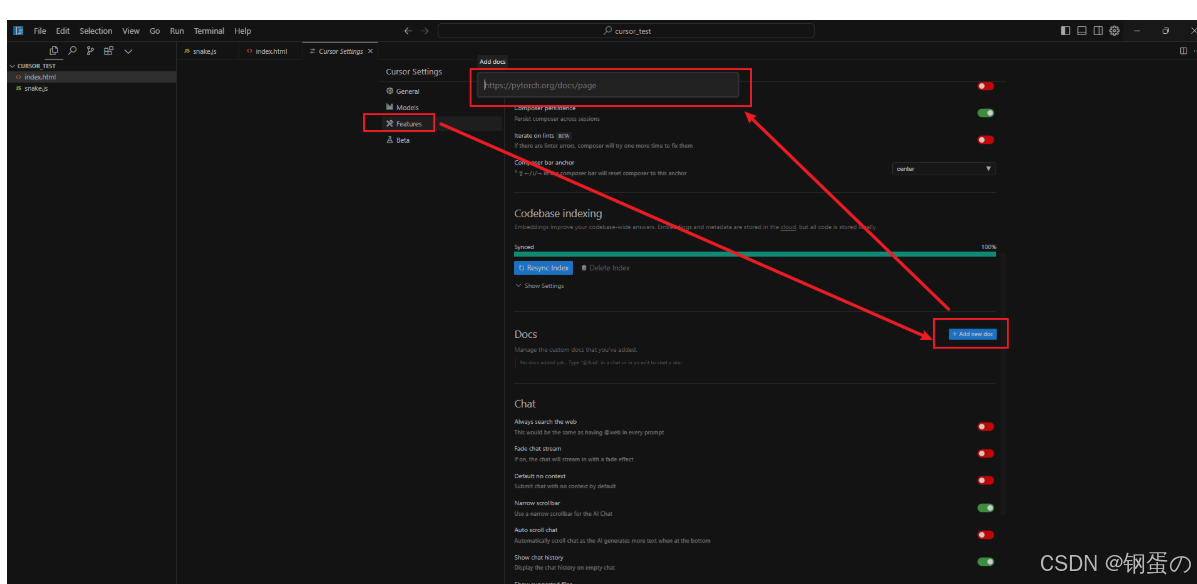Viewport: 1197px width, 584px height.
Task: Switch to the index.html tab
Action: click(270, 51)
